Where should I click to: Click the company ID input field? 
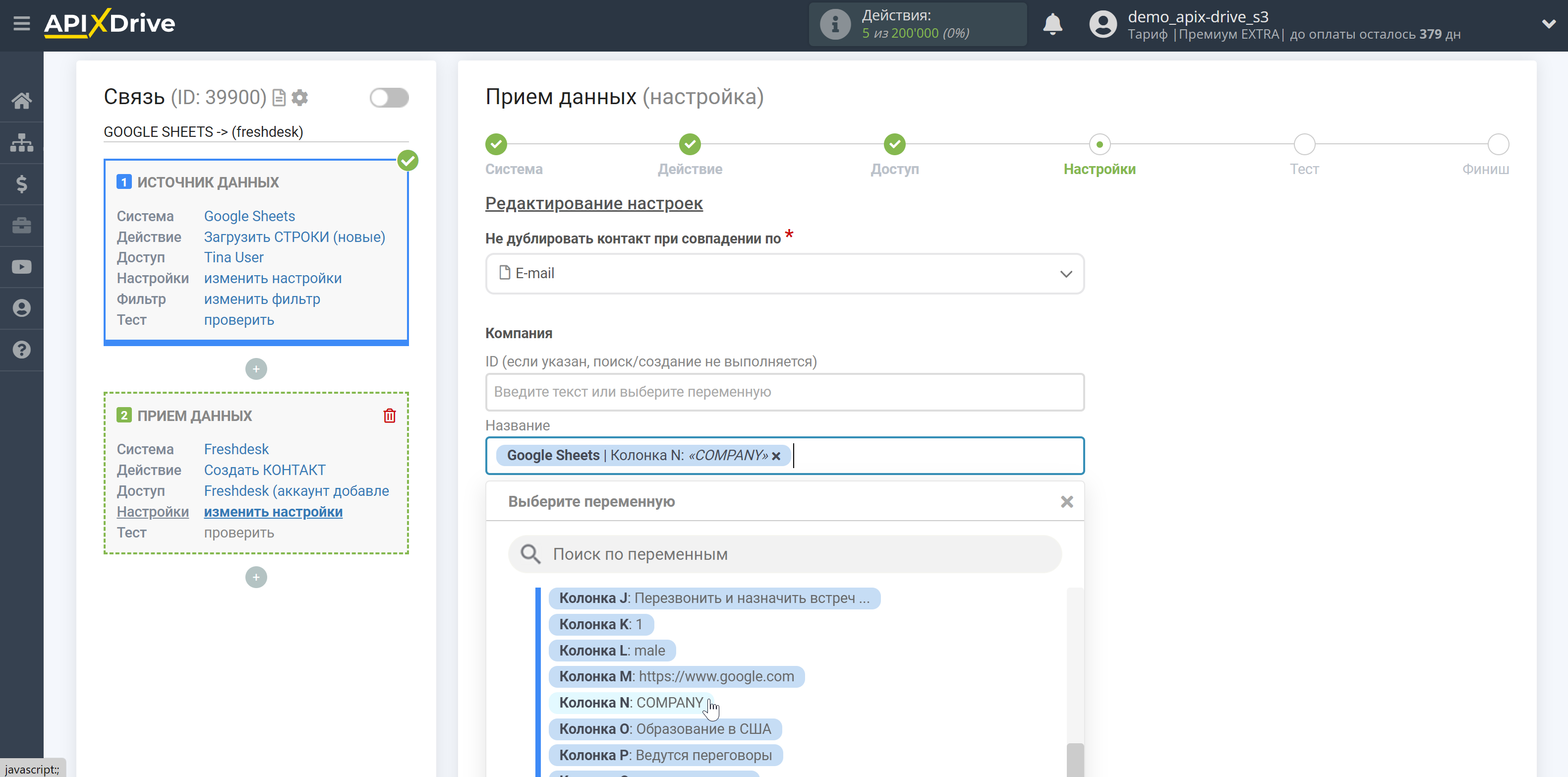[x=785, y=392]
